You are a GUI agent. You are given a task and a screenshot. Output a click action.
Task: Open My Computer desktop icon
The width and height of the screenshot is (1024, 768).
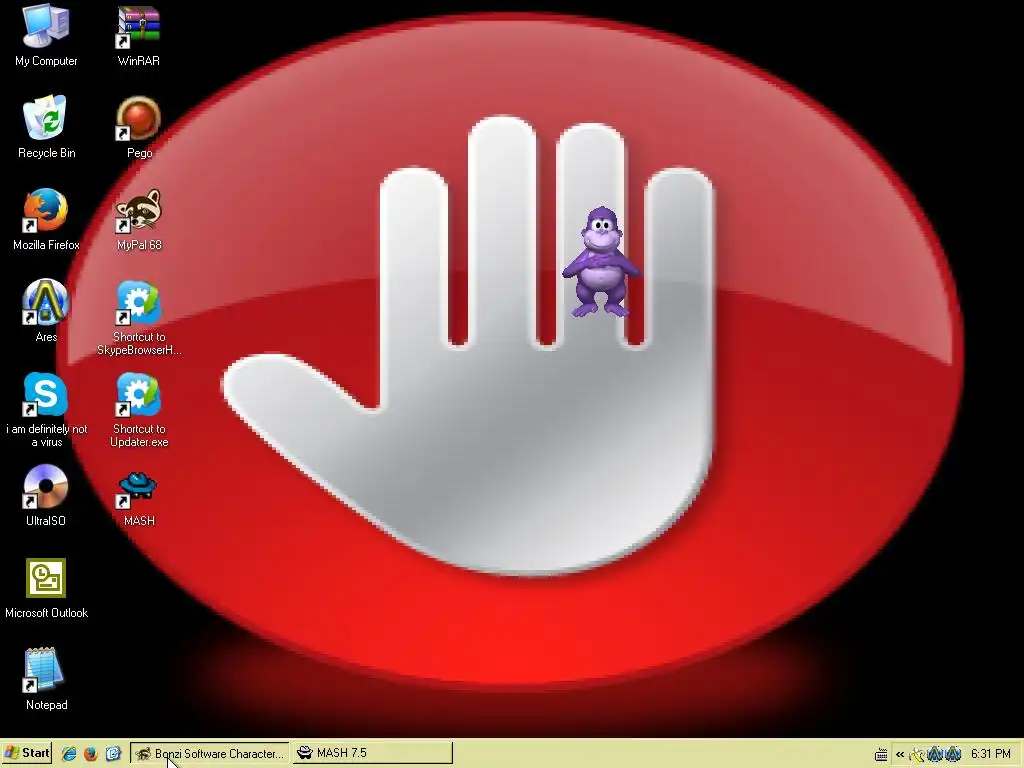coord(46,36)
